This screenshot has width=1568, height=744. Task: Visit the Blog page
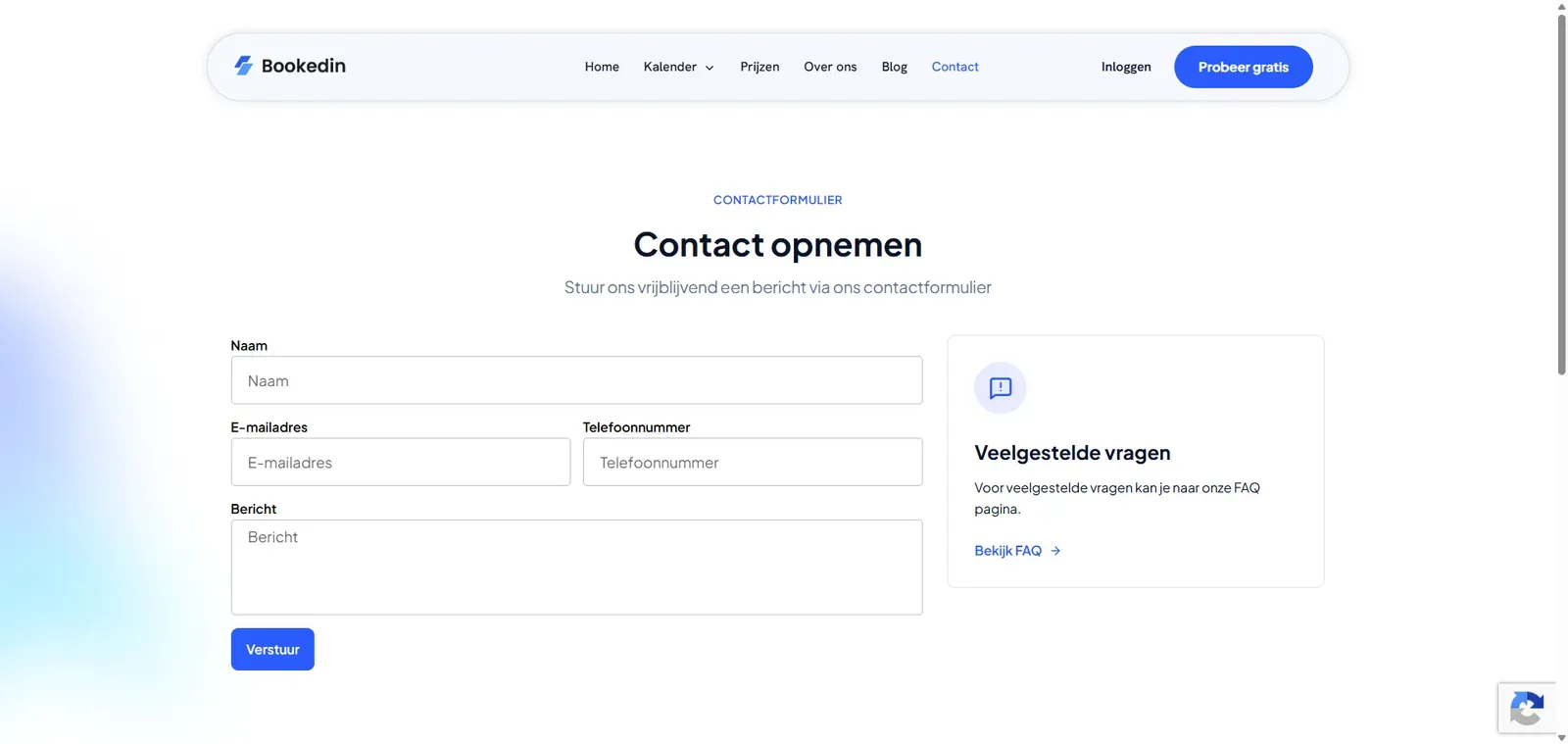pyautogui.click(x=894, y=67)
